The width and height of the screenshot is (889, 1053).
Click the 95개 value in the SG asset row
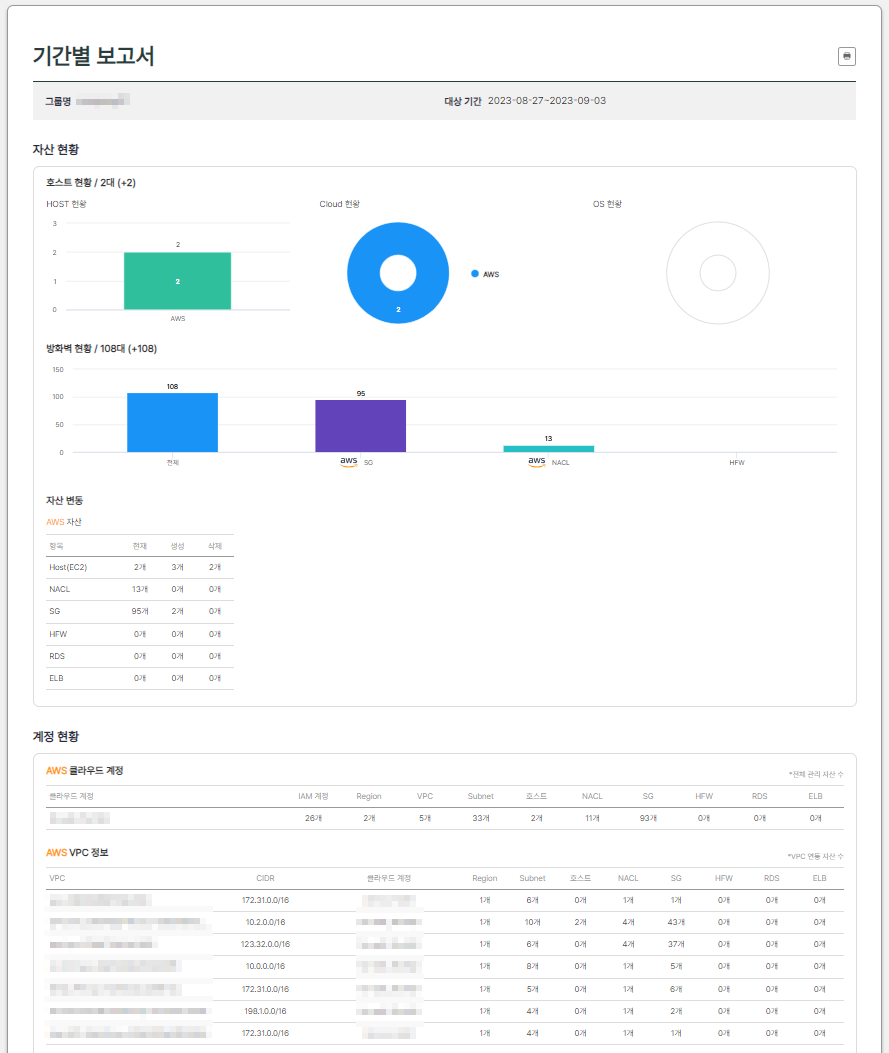point(140,611)
